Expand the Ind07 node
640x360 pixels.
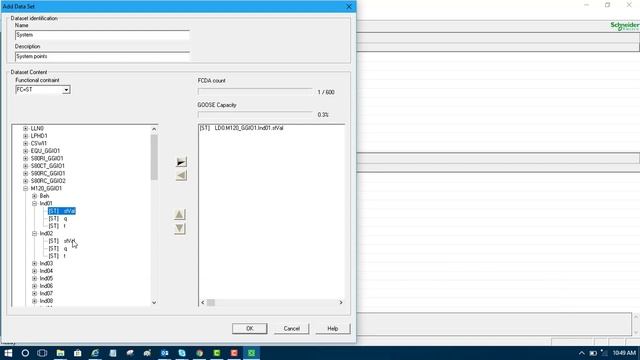tap(35, 293)
